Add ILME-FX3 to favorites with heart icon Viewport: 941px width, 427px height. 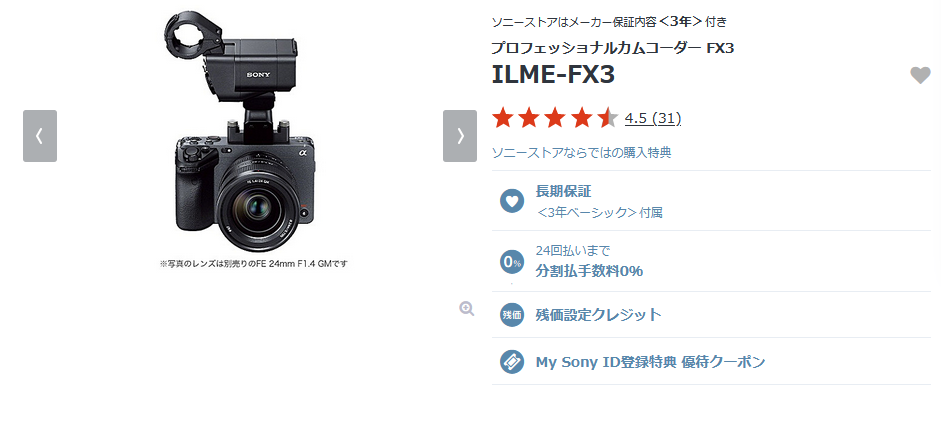(x=920, y=76)
